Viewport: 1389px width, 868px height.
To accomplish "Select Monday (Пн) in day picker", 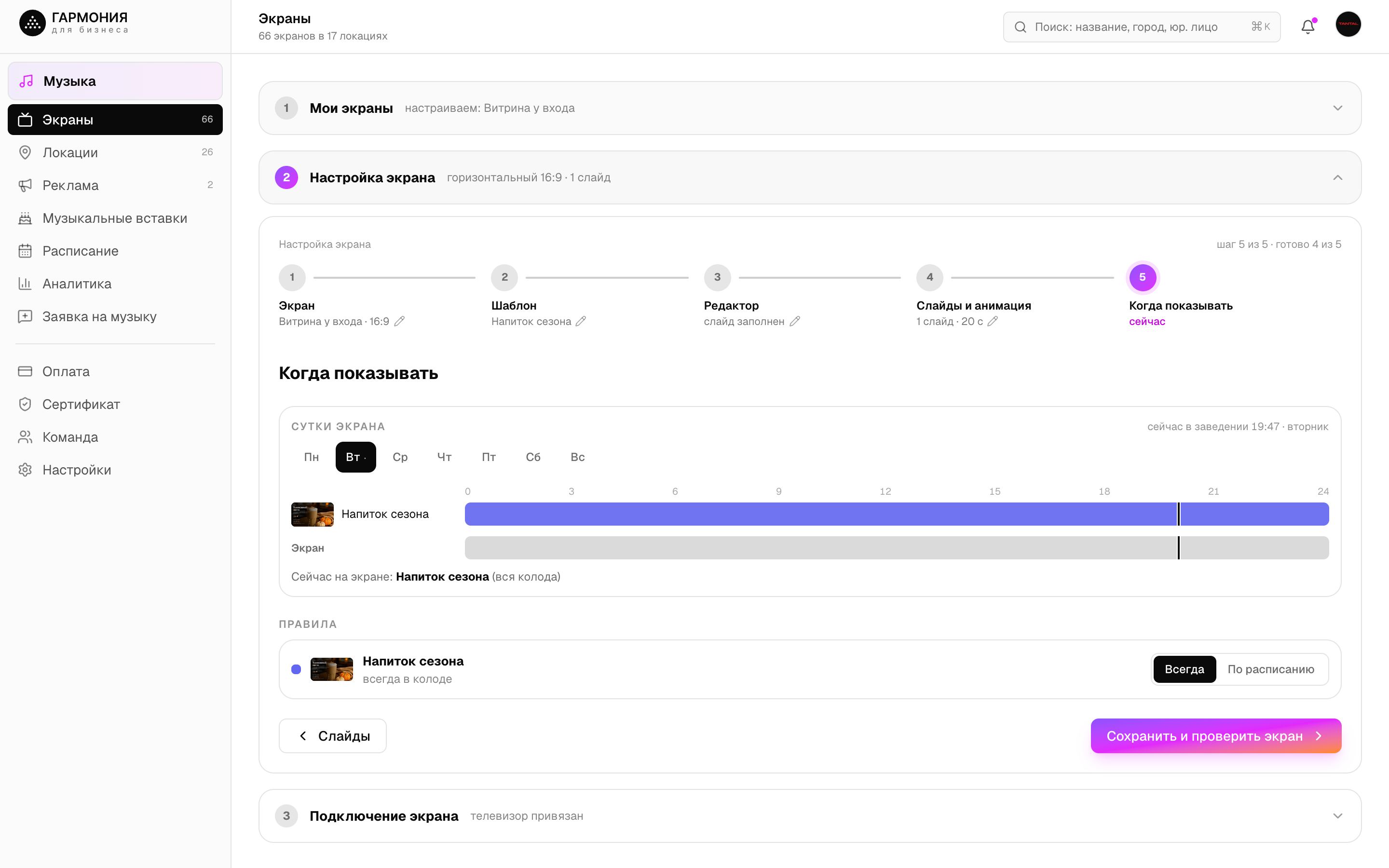I will click(x=311, y=457).
